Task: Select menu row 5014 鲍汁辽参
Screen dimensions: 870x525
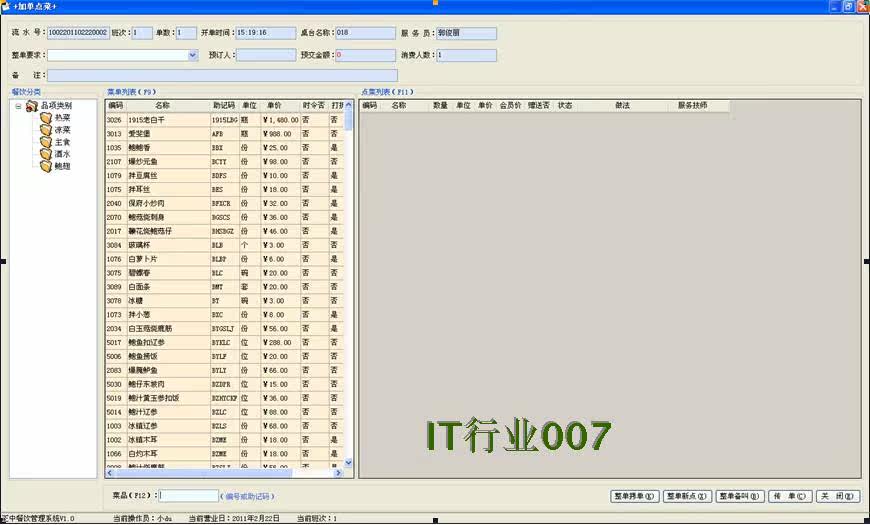Action: pyautogui.click(x=225, y=412)
